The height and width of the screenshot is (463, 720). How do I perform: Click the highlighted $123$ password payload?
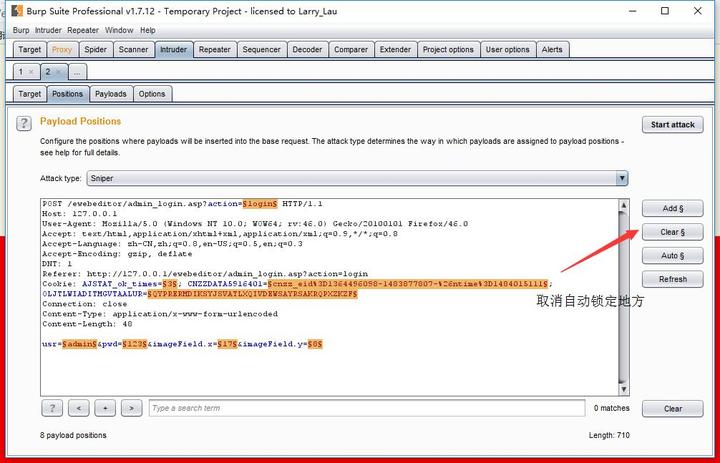[135, 344]
